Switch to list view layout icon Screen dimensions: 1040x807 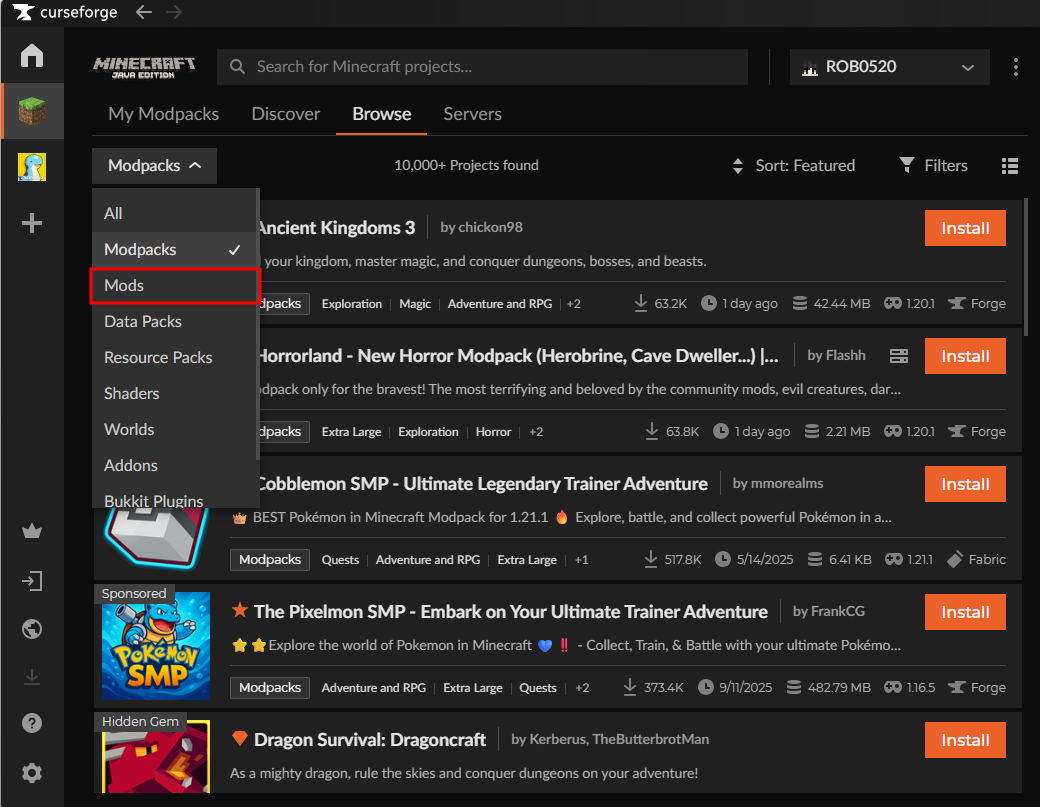click(1009, 166)
